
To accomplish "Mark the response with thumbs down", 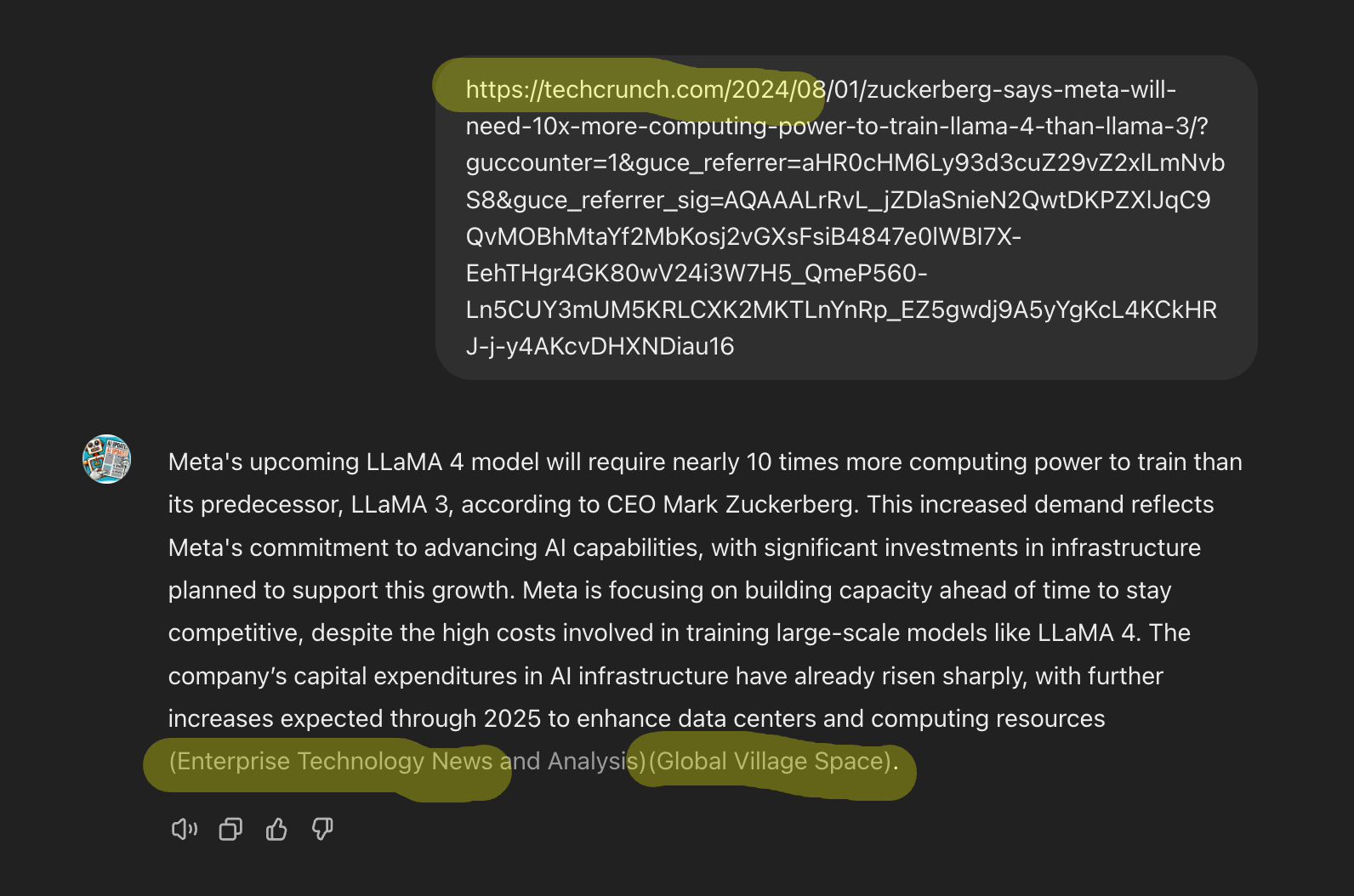I will tap(322, 829).
